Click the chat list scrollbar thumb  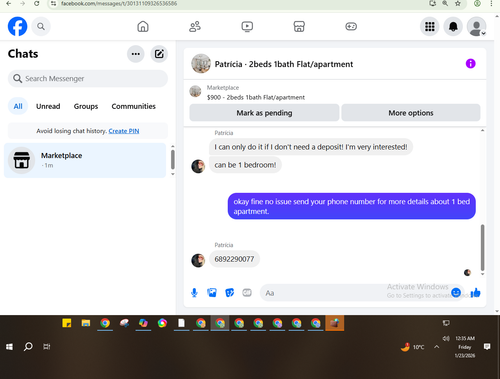(x=173, y=160)
